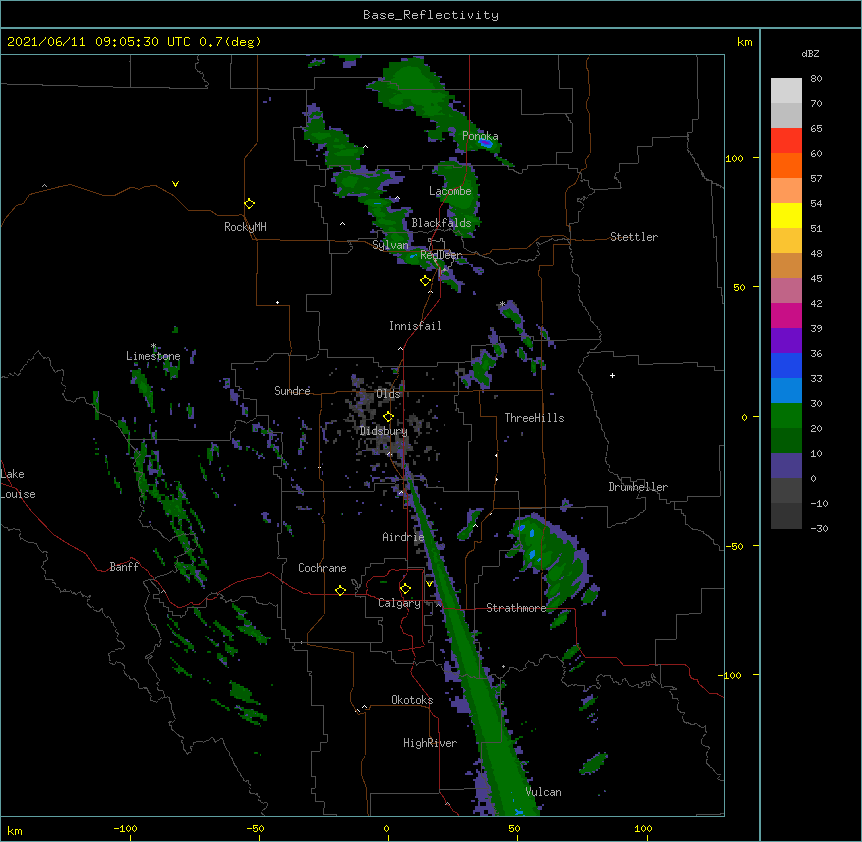Click the bright green 20-30 dBZ swatch

pos(786,416)
